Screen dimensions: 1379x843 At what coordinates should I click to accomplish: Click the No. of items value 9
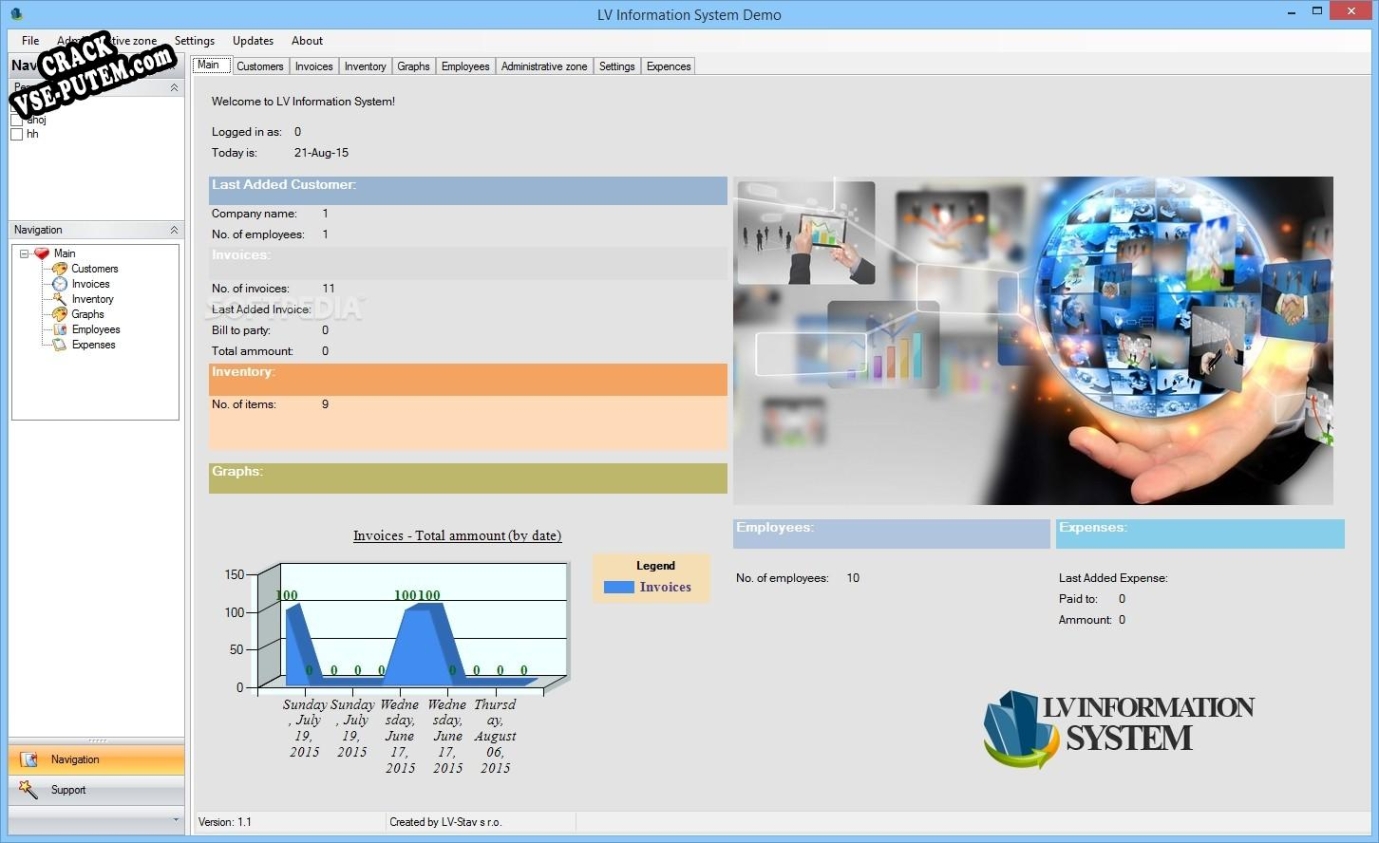325,405
